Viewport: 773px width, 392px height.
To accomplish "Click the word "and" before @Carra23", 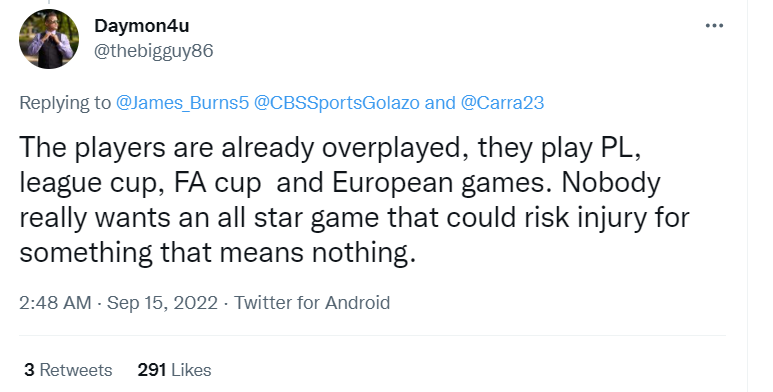I will (440, 103).
